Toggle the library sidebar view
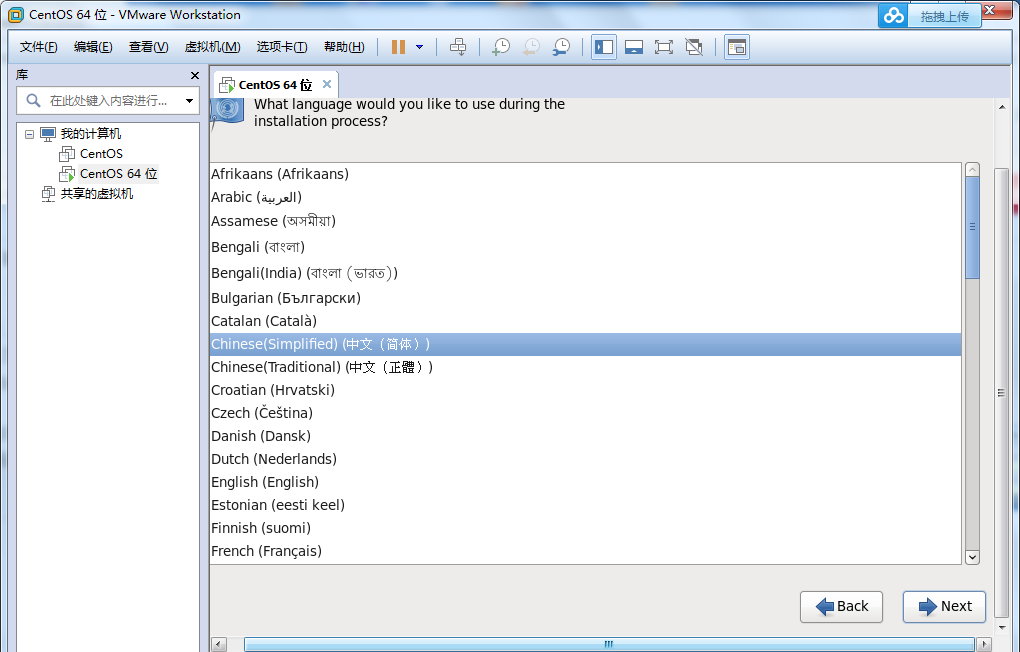Image resolution: width=1020 pixels, height=652 pixels. [x=604, y=47]
